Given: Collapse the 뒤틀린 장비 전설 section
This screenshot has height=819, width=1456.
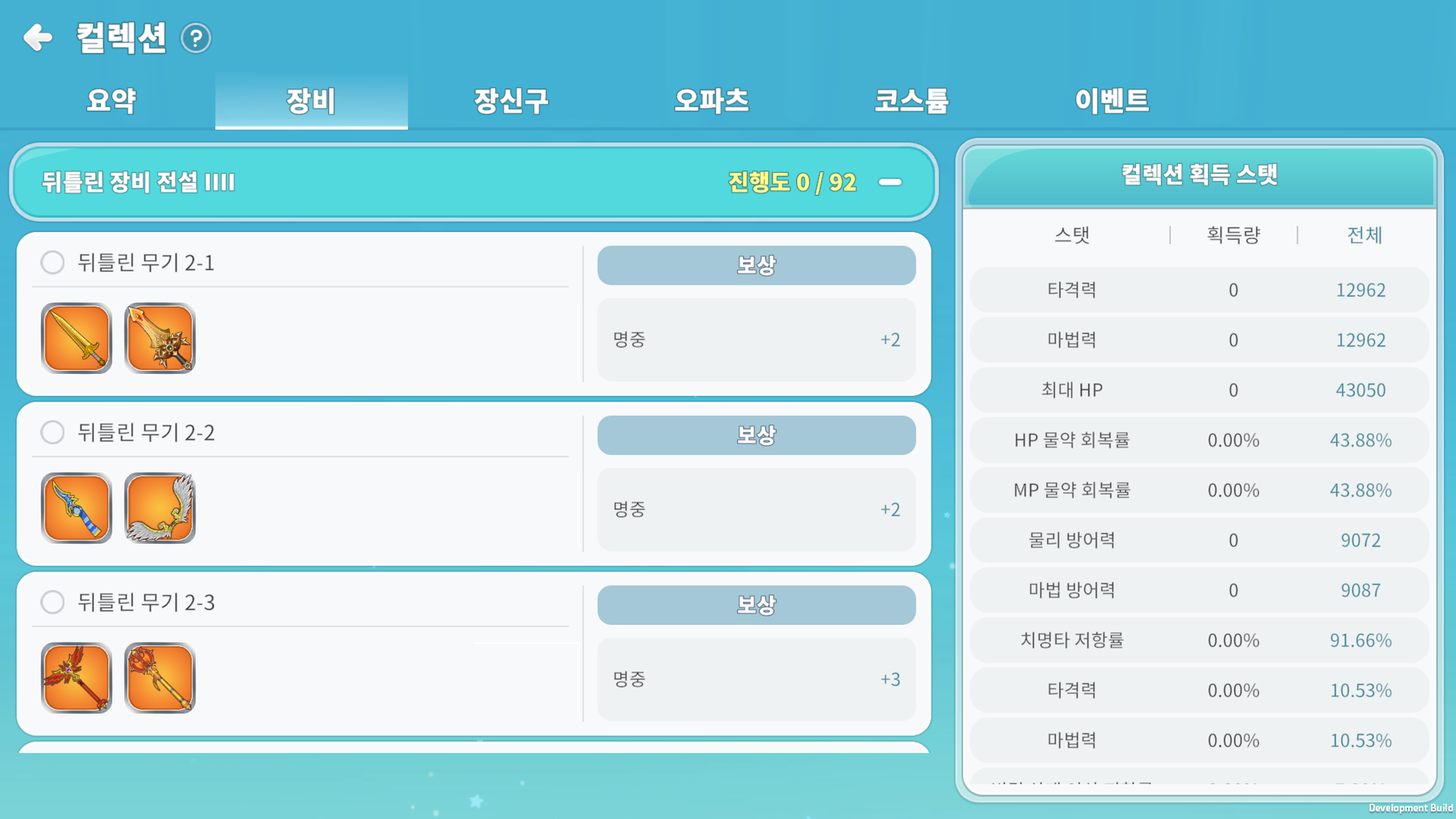Looking at the screenshot, I should click(890, 182).
